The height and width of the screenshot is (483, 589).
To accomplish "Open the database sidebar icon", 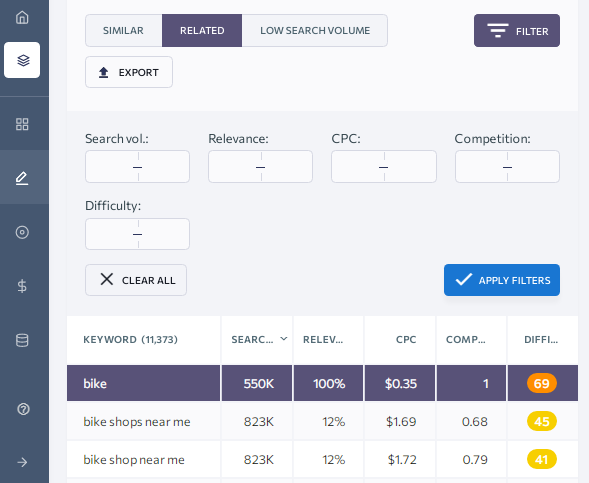I will coord(22,340).
